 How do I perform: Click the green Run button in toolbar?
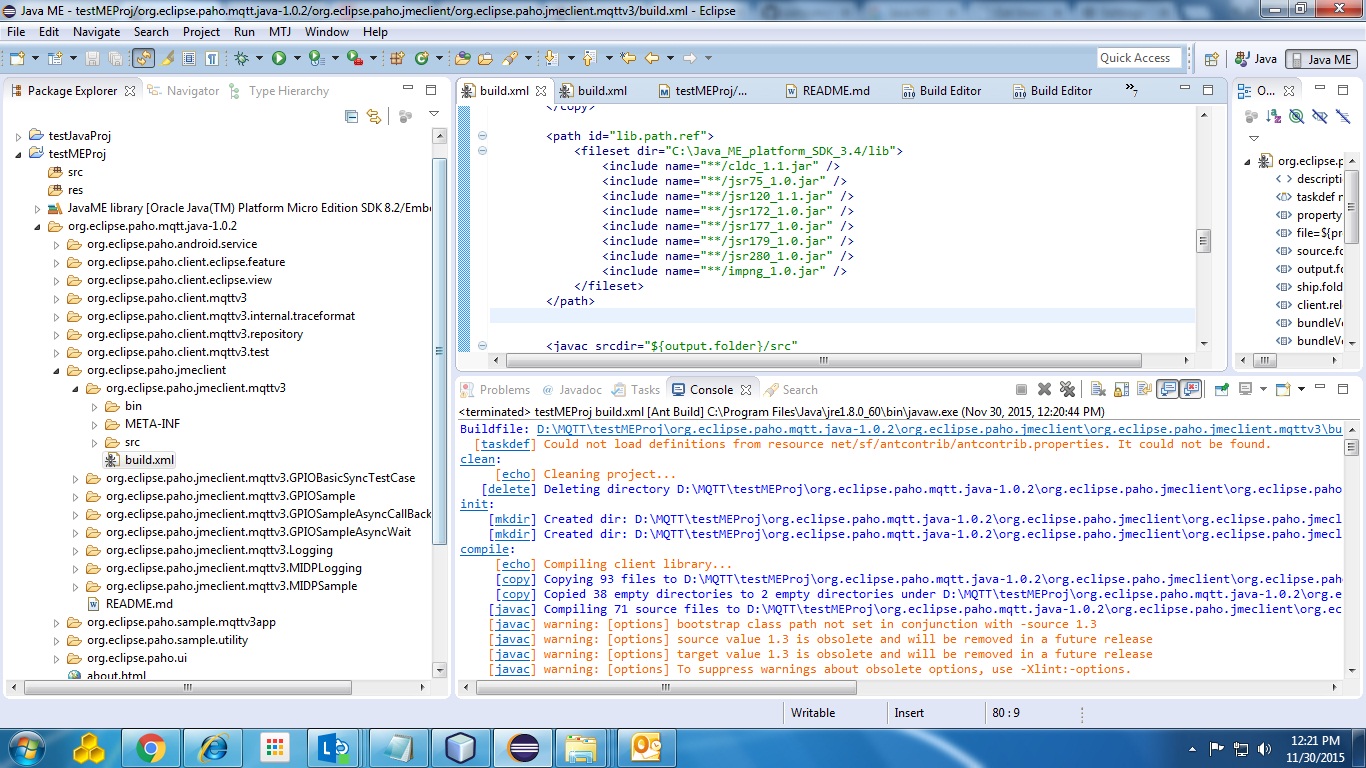(x=279, y=58)
